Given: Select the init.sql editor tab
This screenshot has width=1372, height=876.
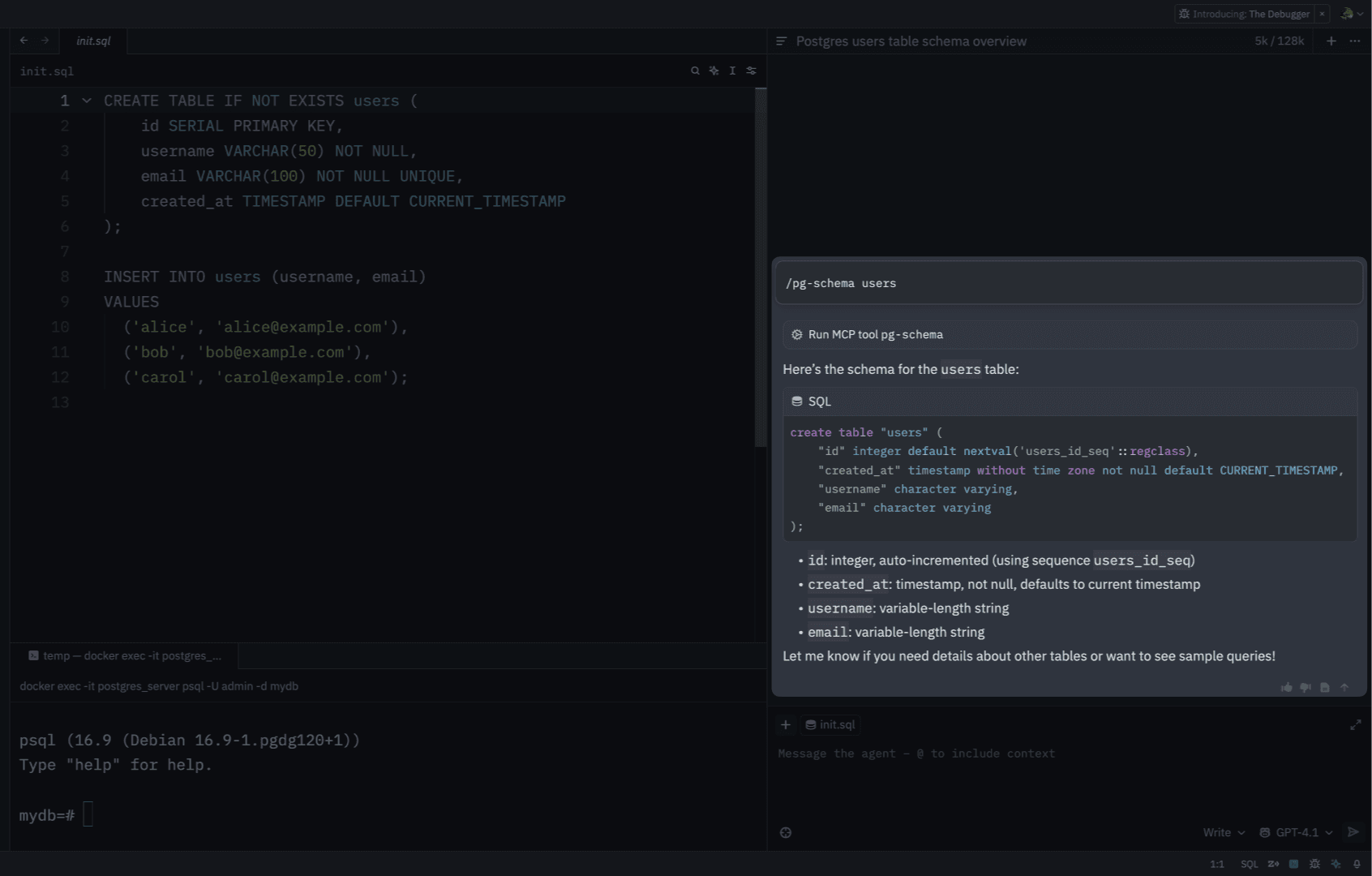Looking at the screenshot, I should point(92,41).
